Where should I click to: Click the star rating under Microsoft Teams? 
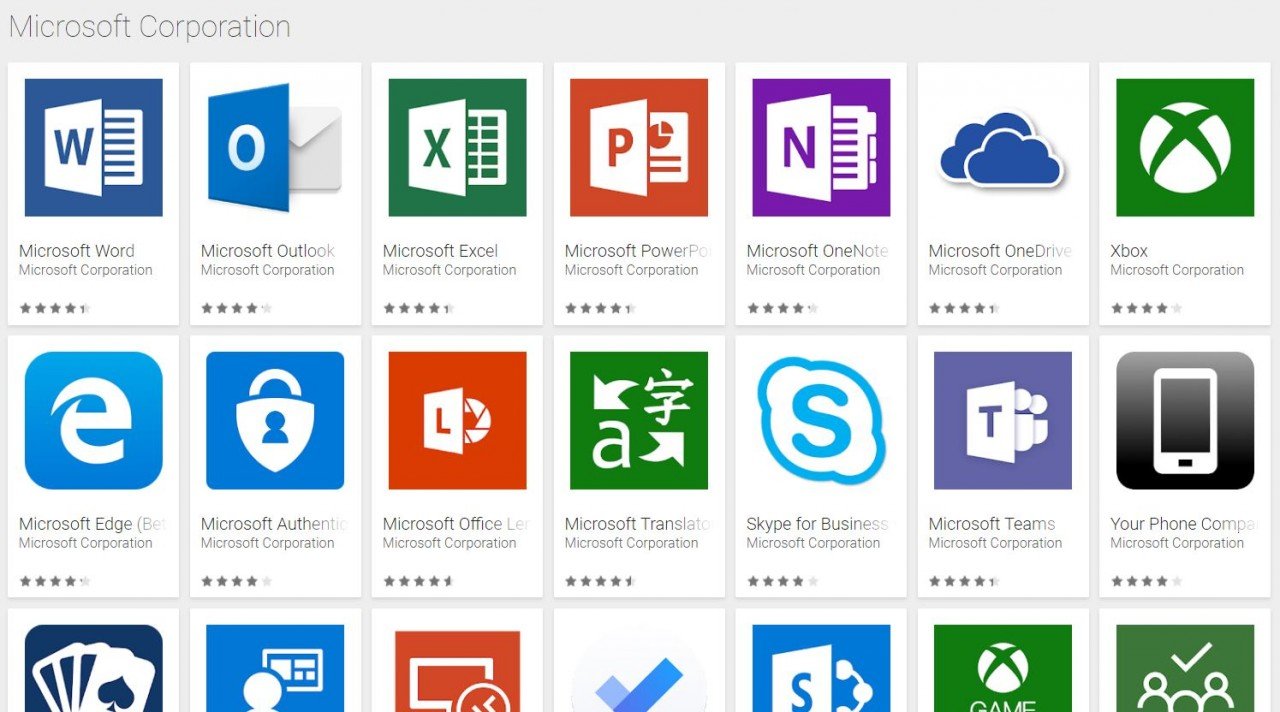tap(965, 581)
